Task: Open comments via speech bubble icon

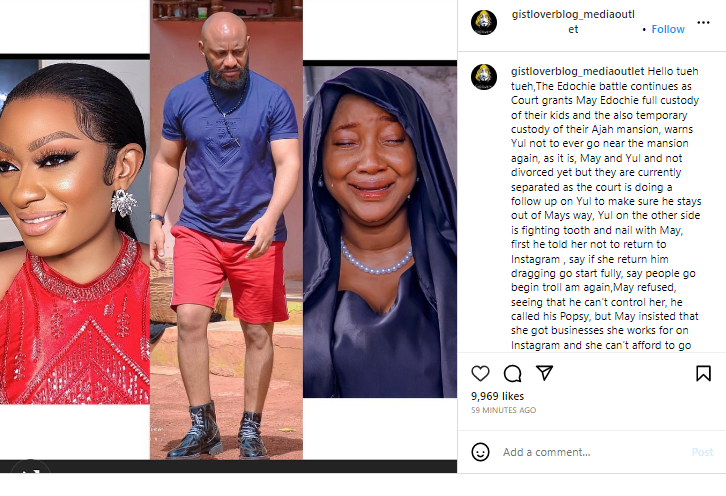Action: [513, 373]
